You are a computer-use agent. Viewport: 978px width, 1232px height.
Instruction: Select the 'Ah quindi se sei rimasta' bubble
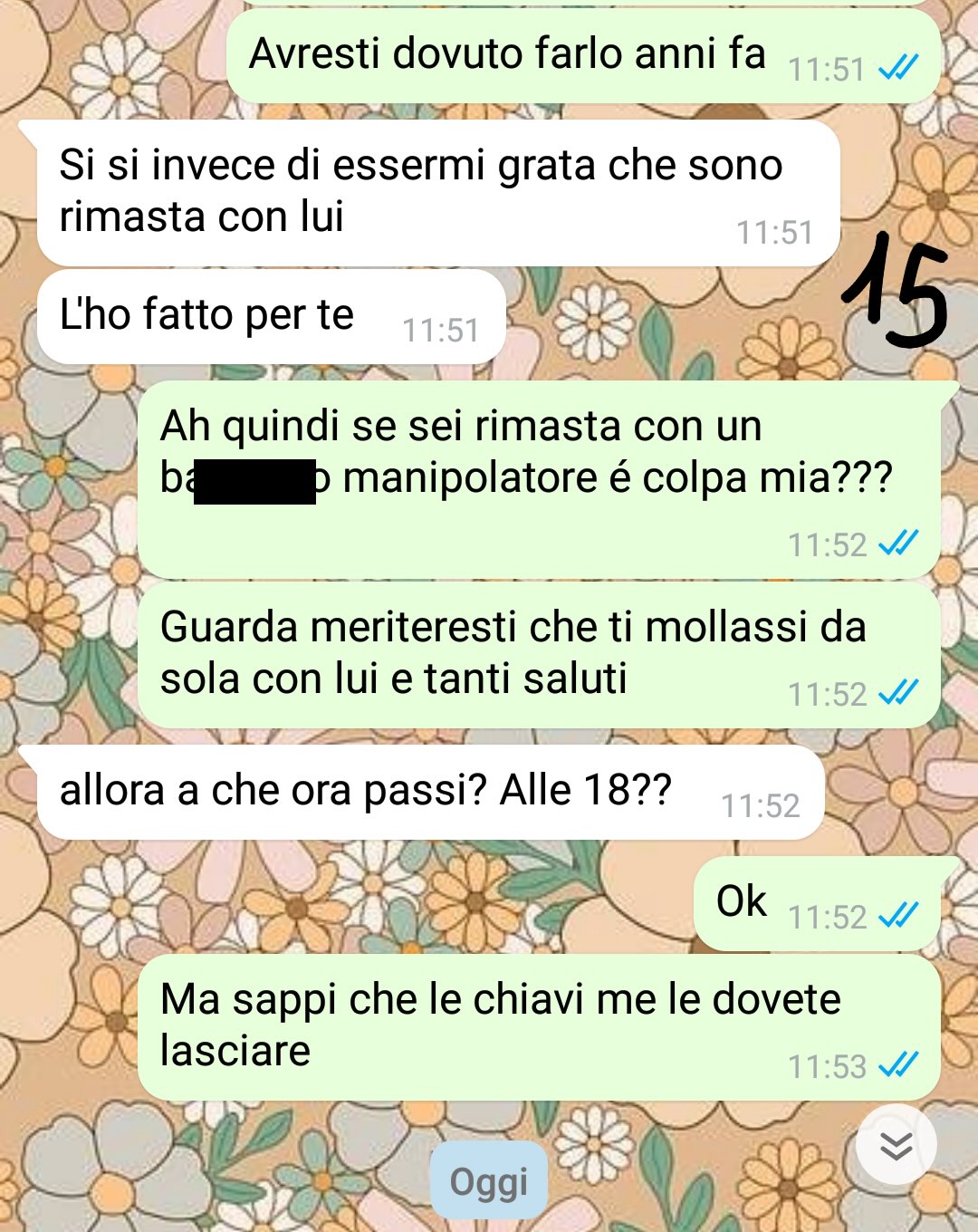tap(539, 480)
